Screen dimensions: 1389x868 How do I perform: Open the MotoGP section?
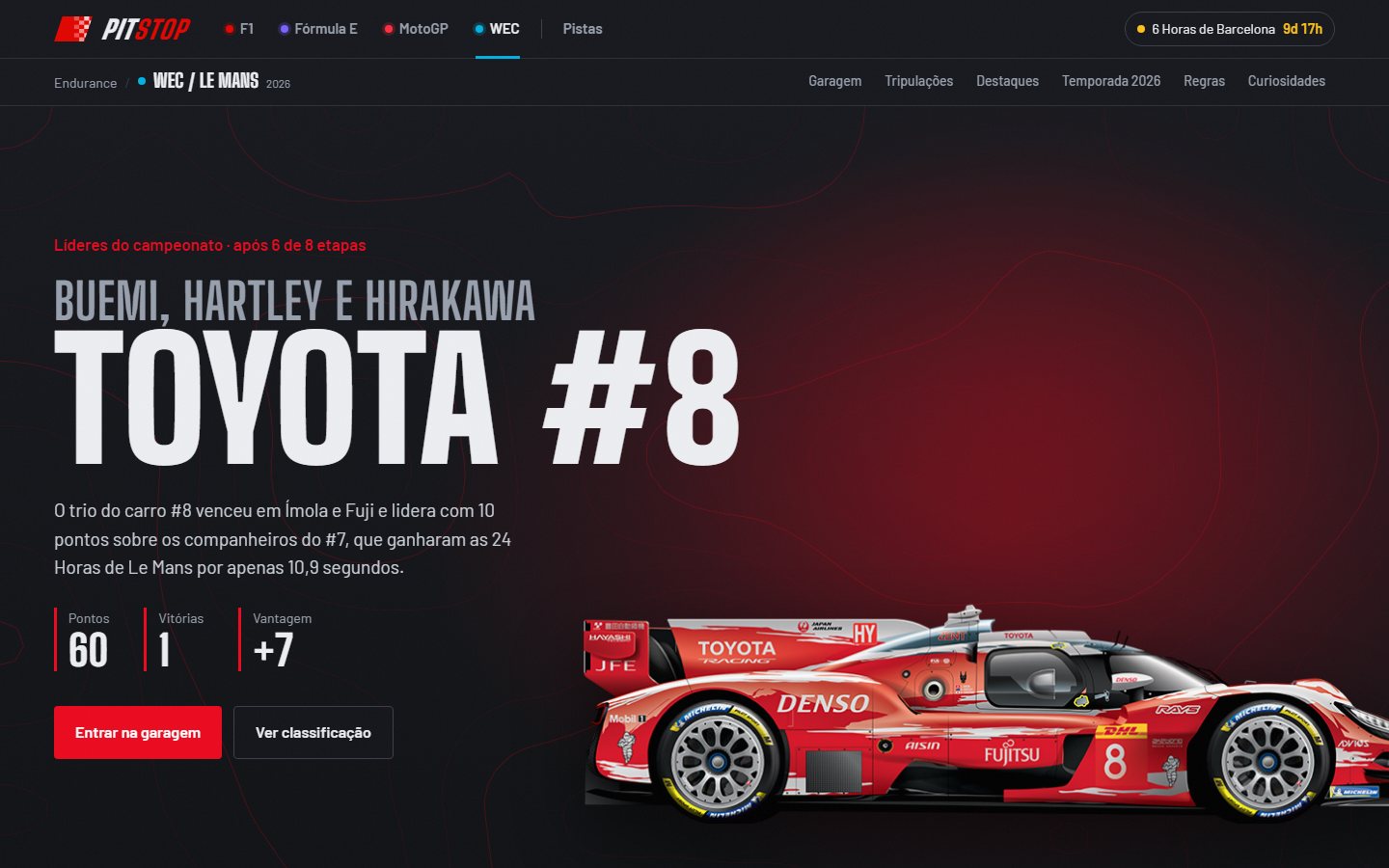pos(416,29)
